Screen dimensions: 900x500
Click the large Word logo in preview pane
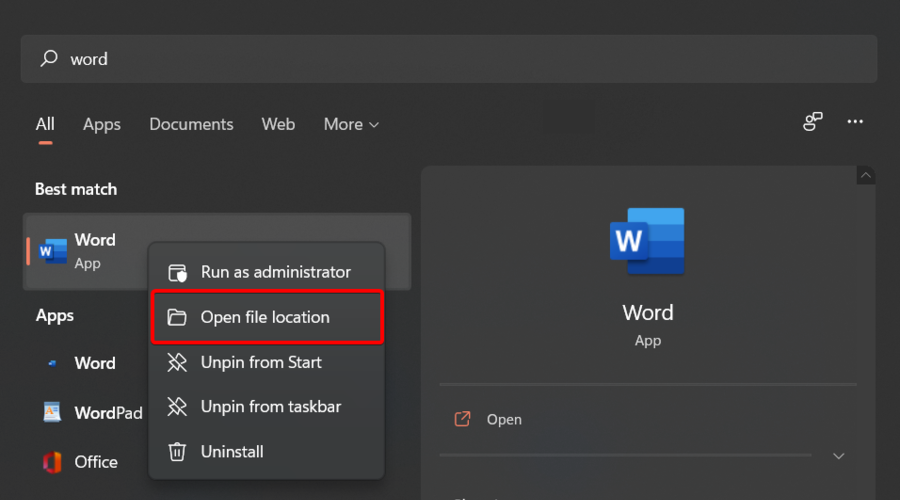click(647, 241)
